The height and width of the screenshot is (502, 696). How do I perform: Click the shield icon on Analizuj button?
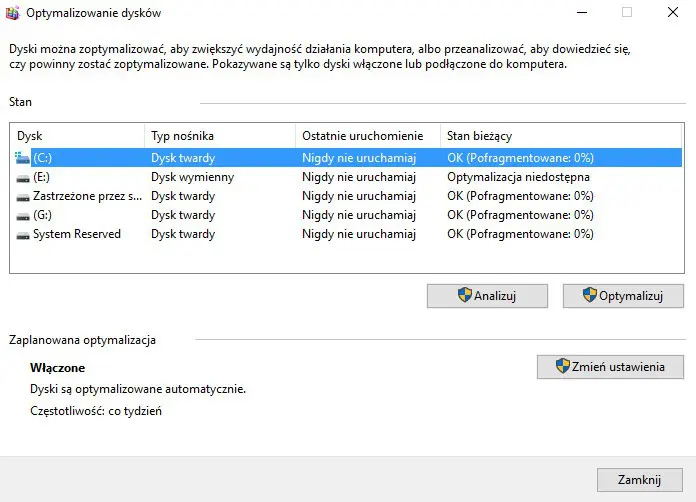click(x=464, y=295)
